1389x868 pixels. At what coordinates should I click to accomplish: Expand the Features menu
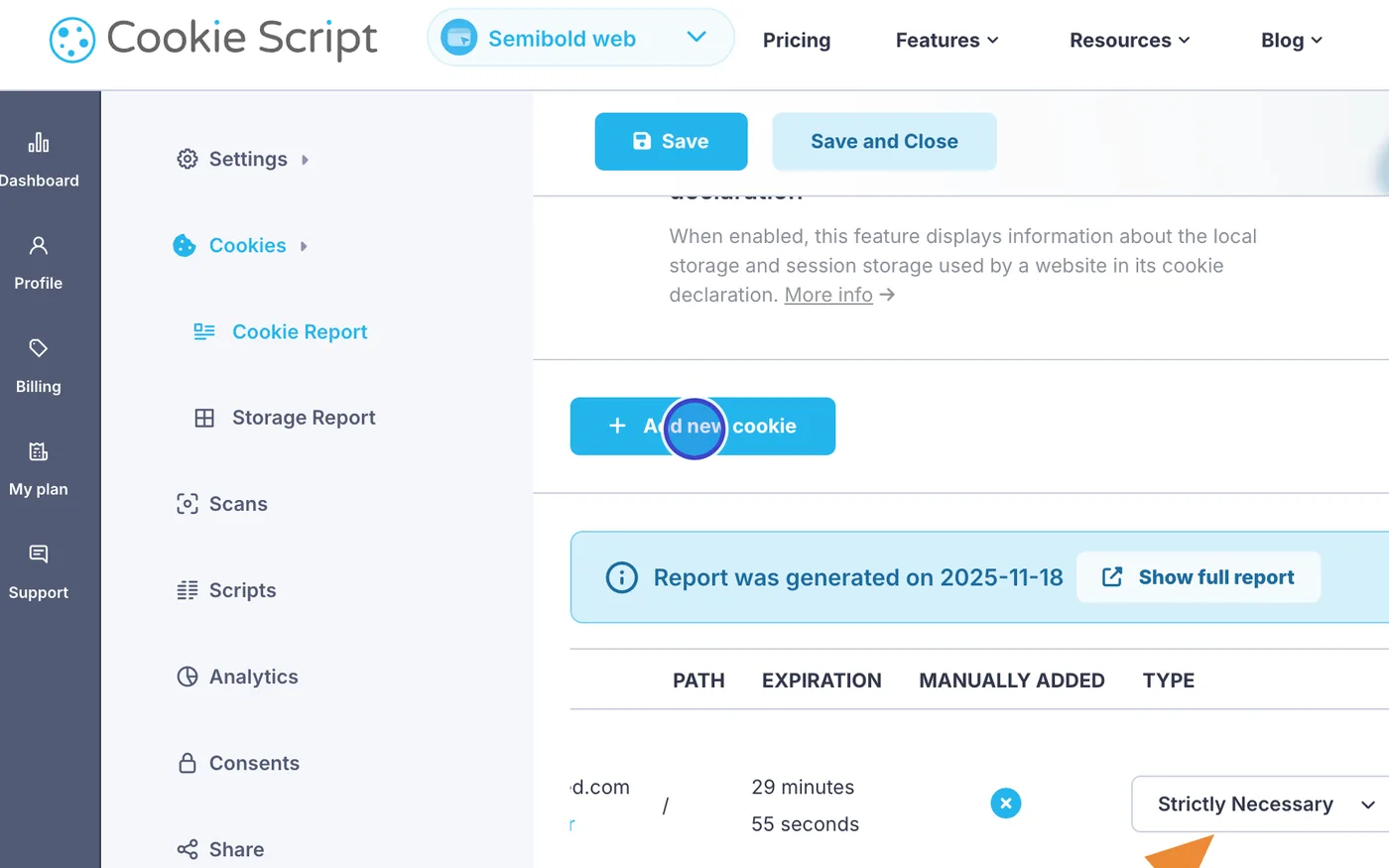(x=947, y=40)
